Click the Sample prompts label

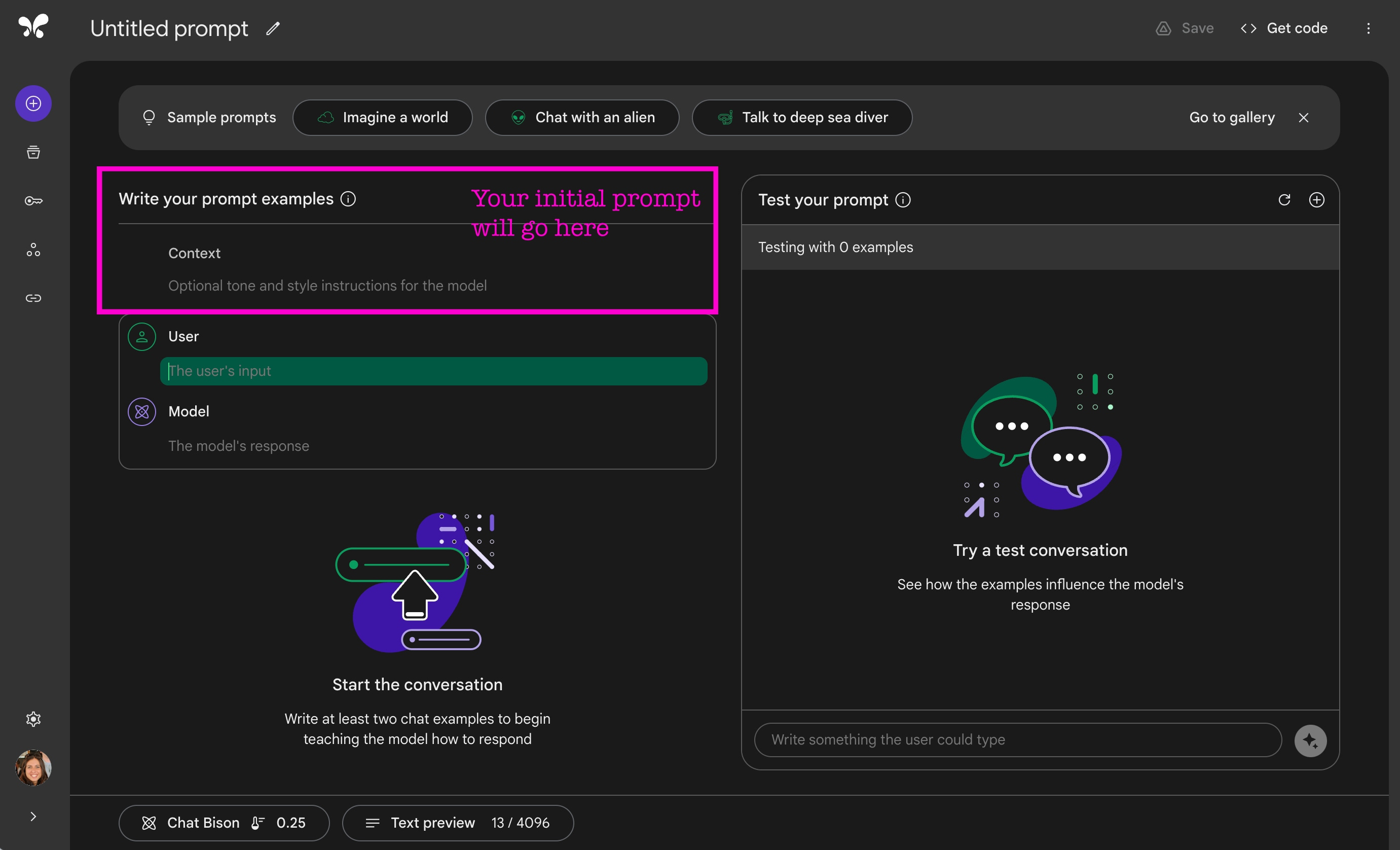pos(222,118)
